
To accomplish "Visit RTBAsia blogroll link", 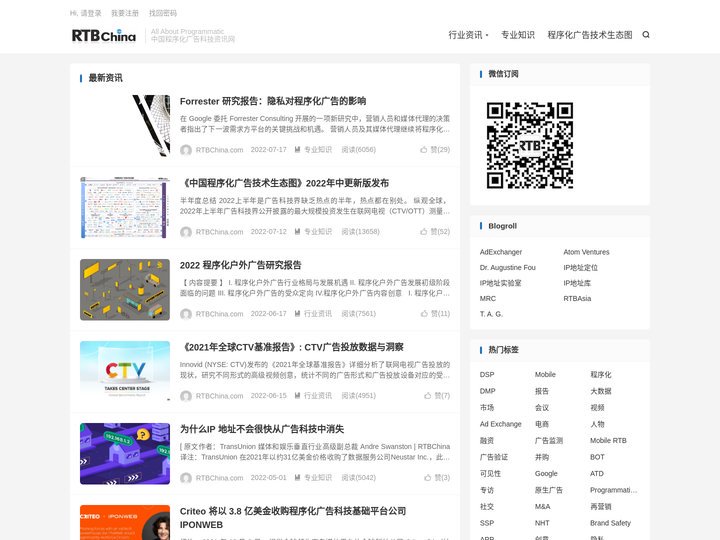I will (x=577, y=298).
